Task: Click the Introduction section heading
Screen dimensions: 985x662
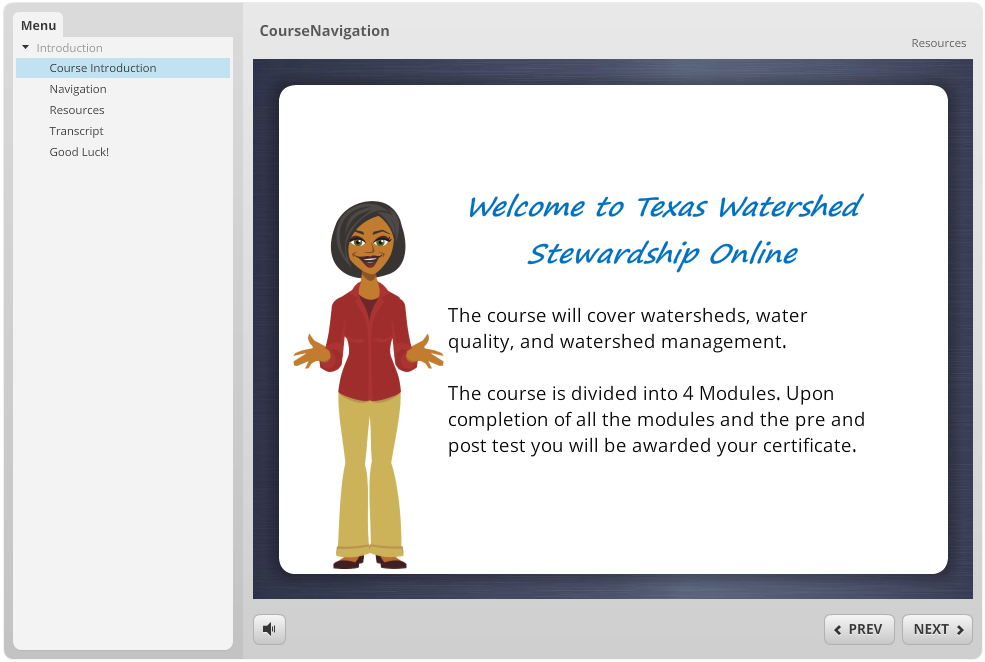Action: click(69, 48)
